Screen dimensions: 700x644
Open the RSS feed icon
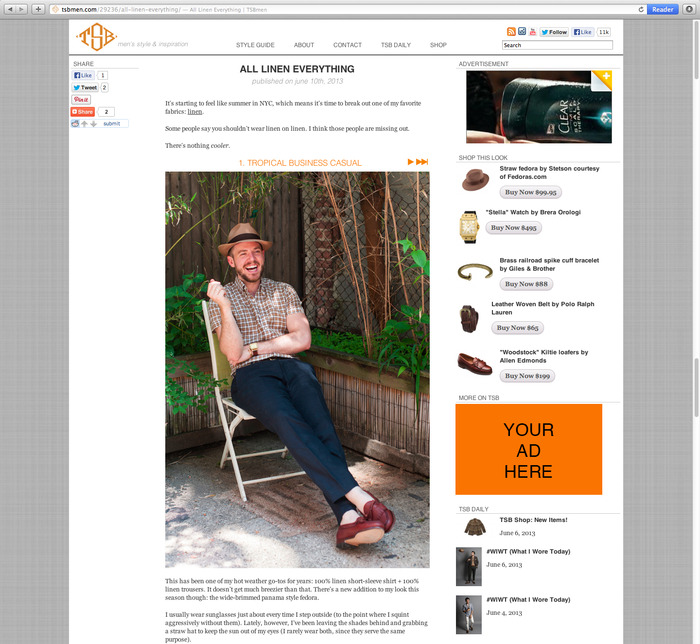(x=511, y=32)
